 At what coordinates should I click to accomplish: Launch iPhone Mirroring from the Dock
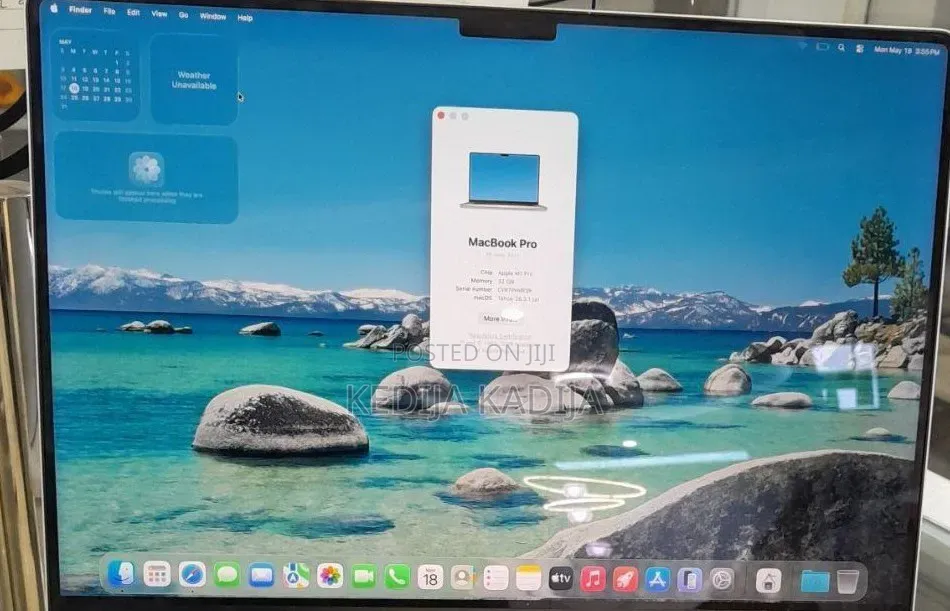coord(689,580)
